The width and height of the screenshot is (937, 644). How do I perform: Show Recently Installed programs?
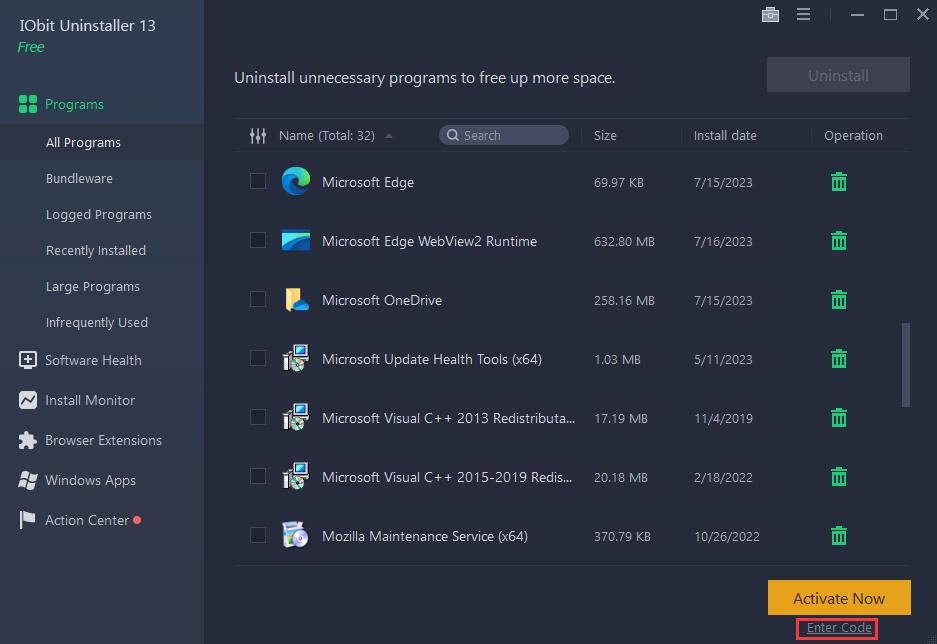[x=96, y=250]
